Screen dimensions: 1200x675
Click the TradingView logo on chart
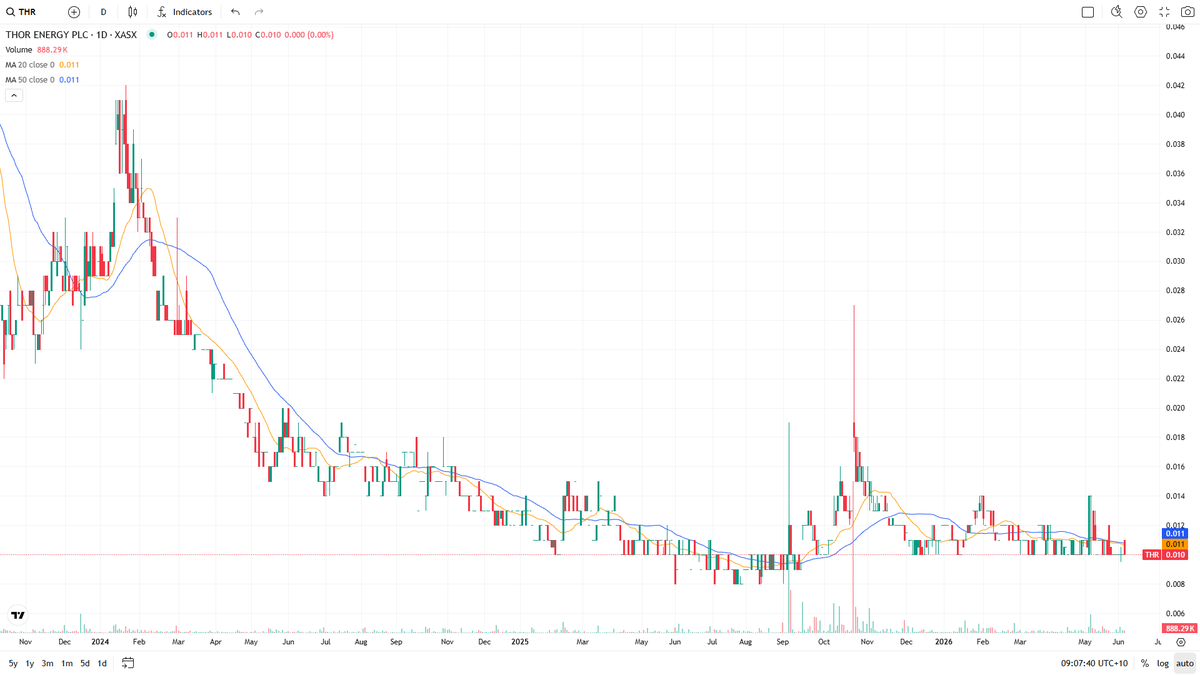pyautogui.click(x=18, y=615)
